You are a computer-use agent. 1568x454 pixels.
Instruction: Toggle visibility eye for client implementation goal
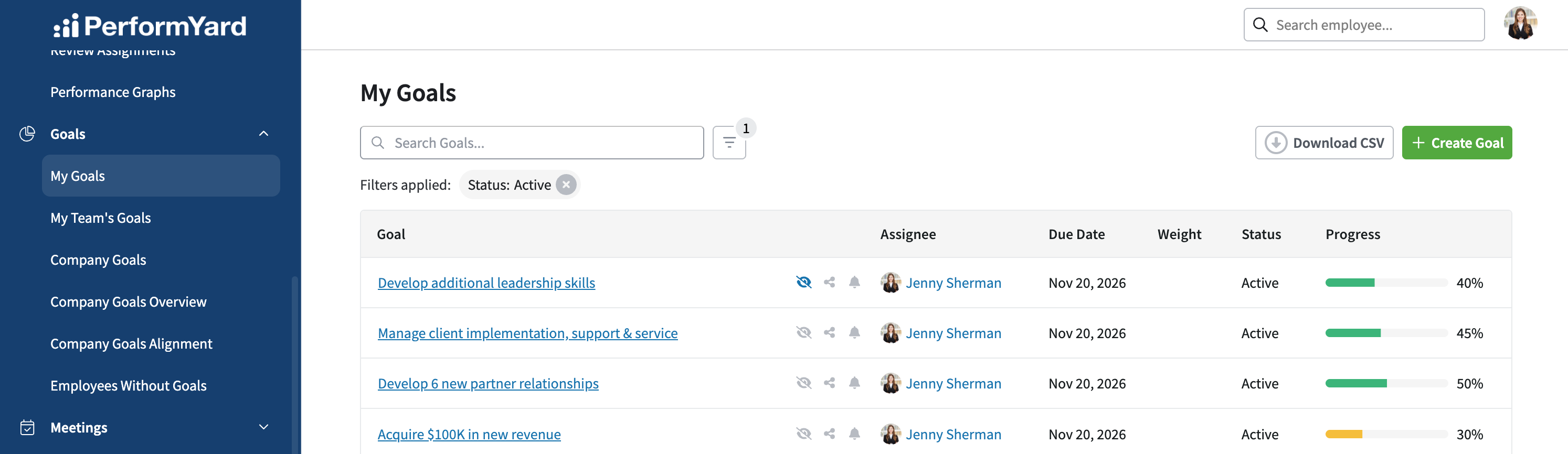coord(803,332)
